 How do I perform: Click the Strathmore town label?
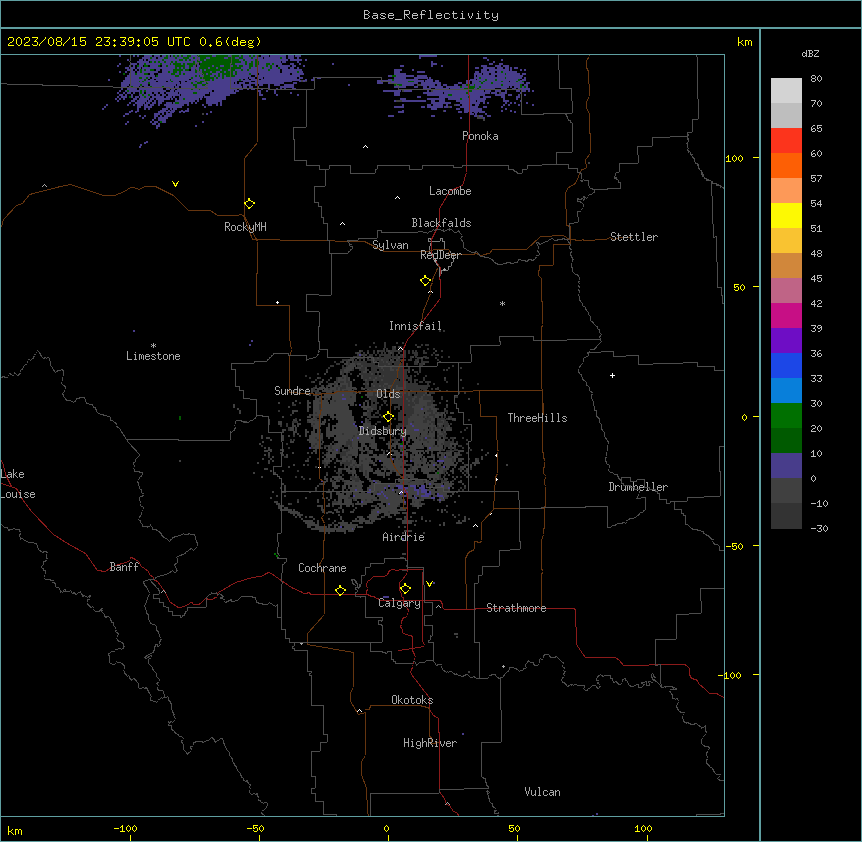pos(516,608)
